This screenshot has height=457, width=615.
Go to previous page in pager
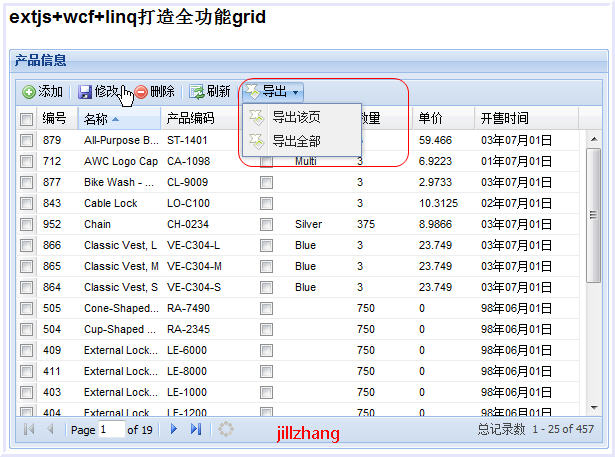pyautogui.click(x=50, y=429)
